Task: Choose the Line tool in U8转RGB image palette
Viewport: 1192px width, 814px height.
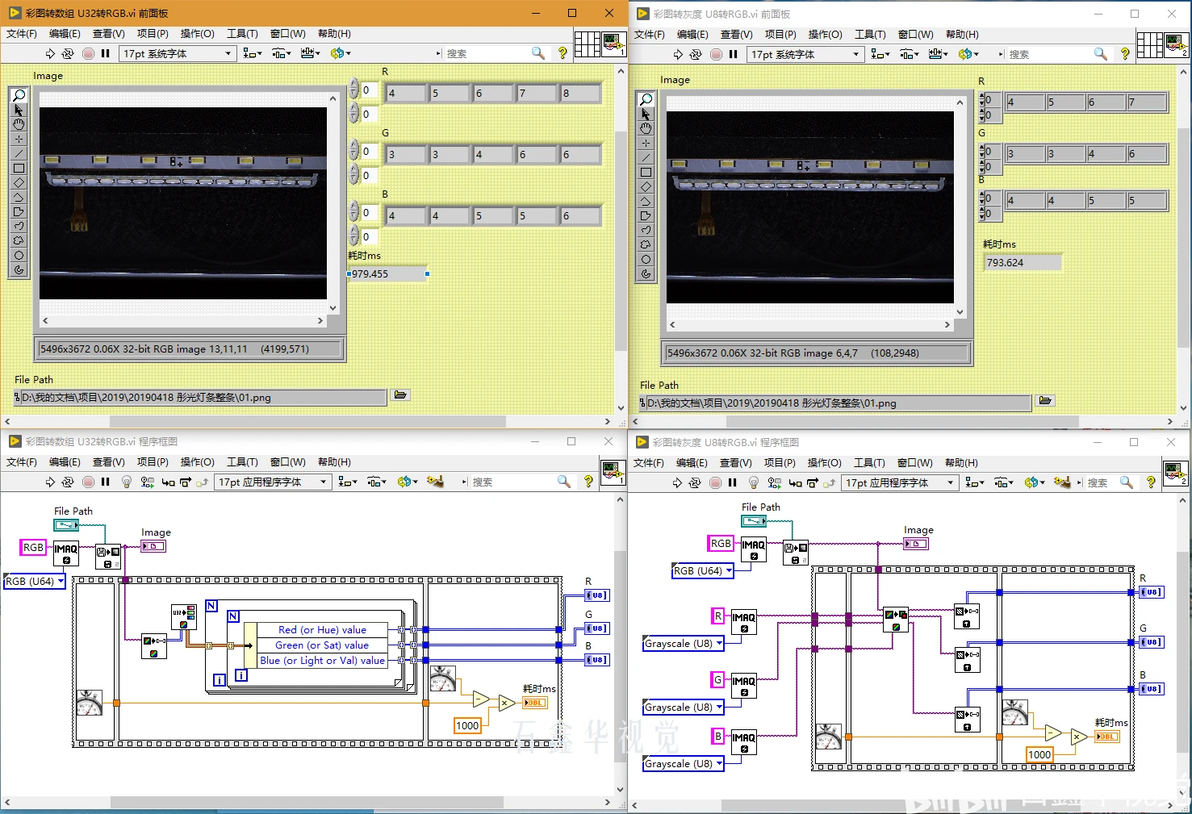Action: pyautogui.click(x=646, y=158)
